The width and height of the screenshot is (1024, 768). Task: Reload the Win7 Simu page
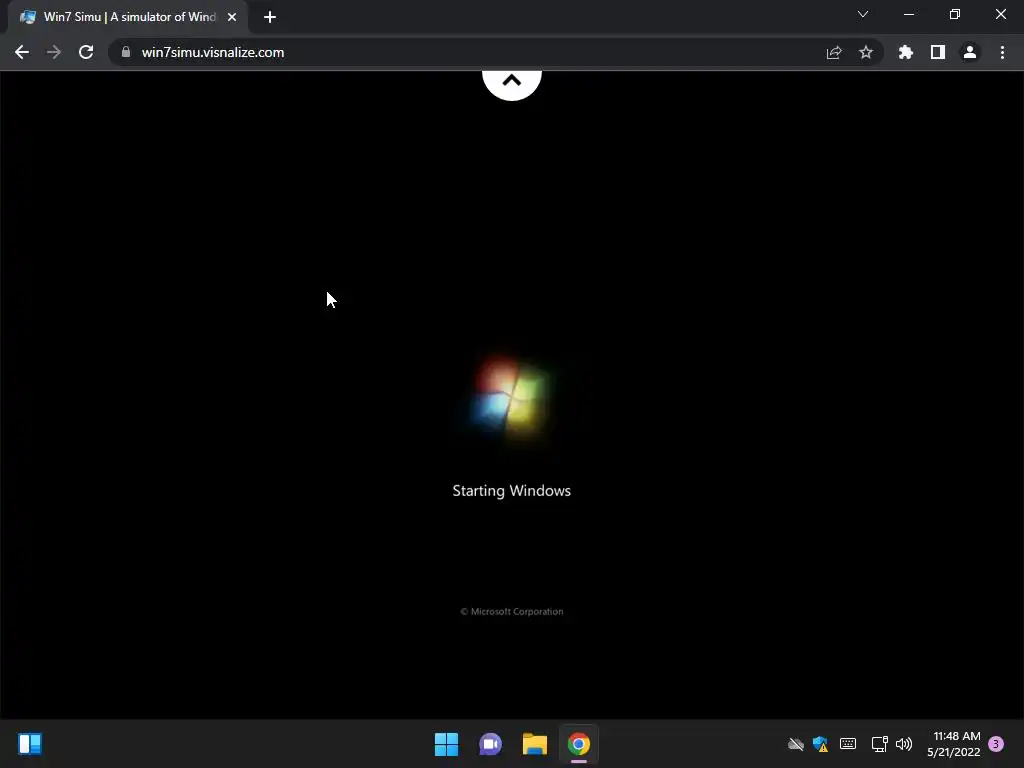[x=86, y=52]
